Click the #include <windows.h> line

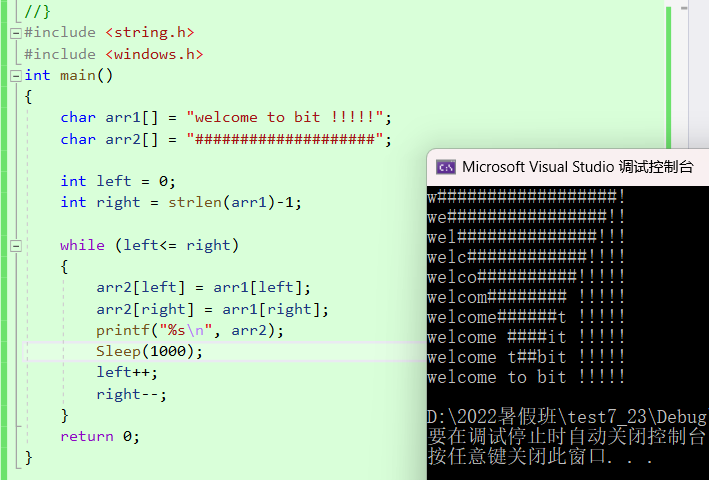[113, 54]
